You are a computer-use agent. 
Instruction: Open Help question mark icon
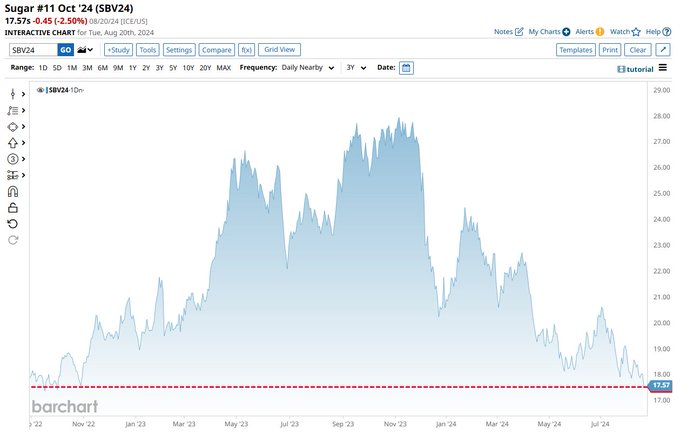tap(667, 32)
